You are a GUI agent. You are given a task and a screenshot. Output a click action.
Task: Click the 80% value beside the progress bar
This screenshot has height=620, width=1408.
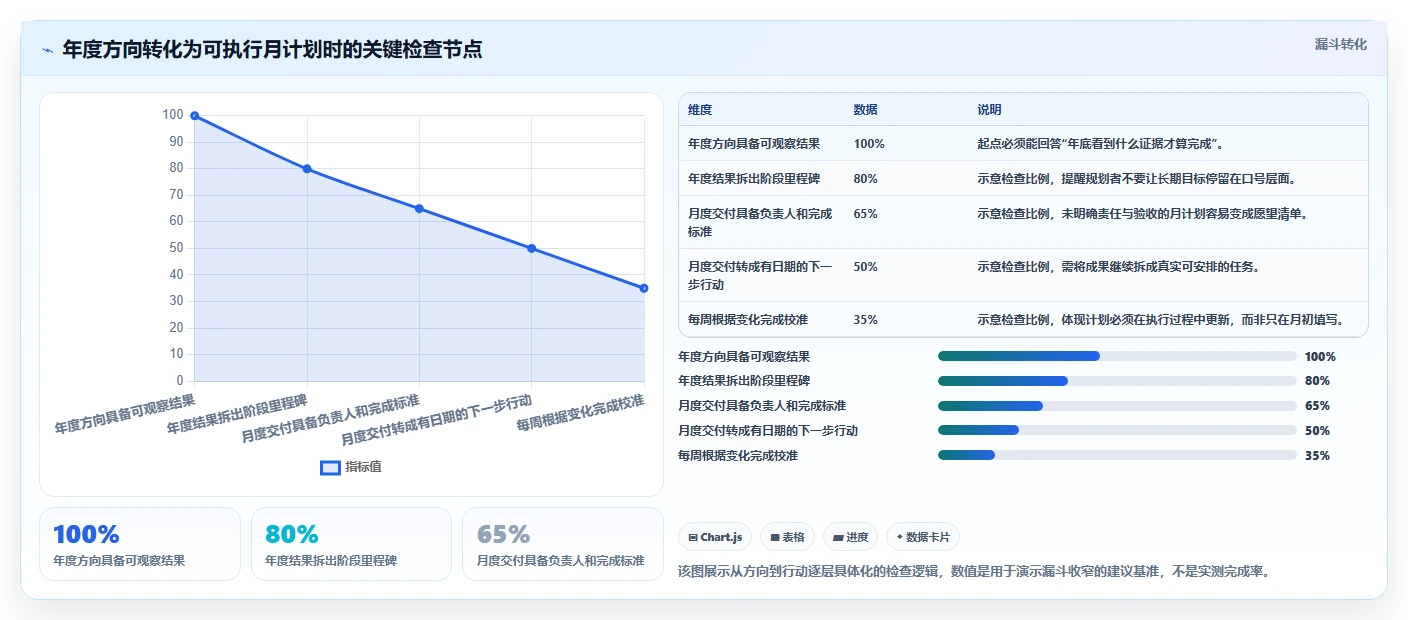[1317, 381]
